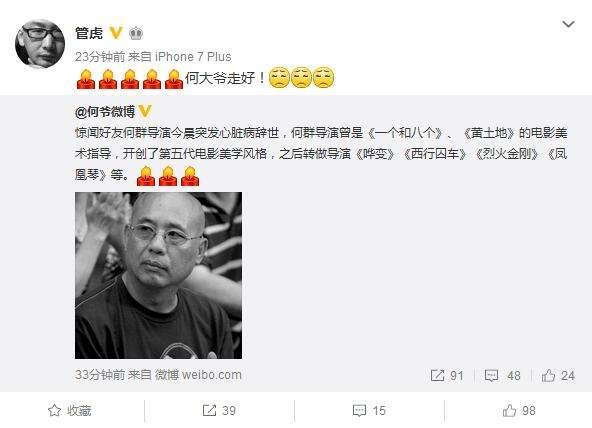
Task: Open the 管虎 username link
Action: (x=89, y=33)
